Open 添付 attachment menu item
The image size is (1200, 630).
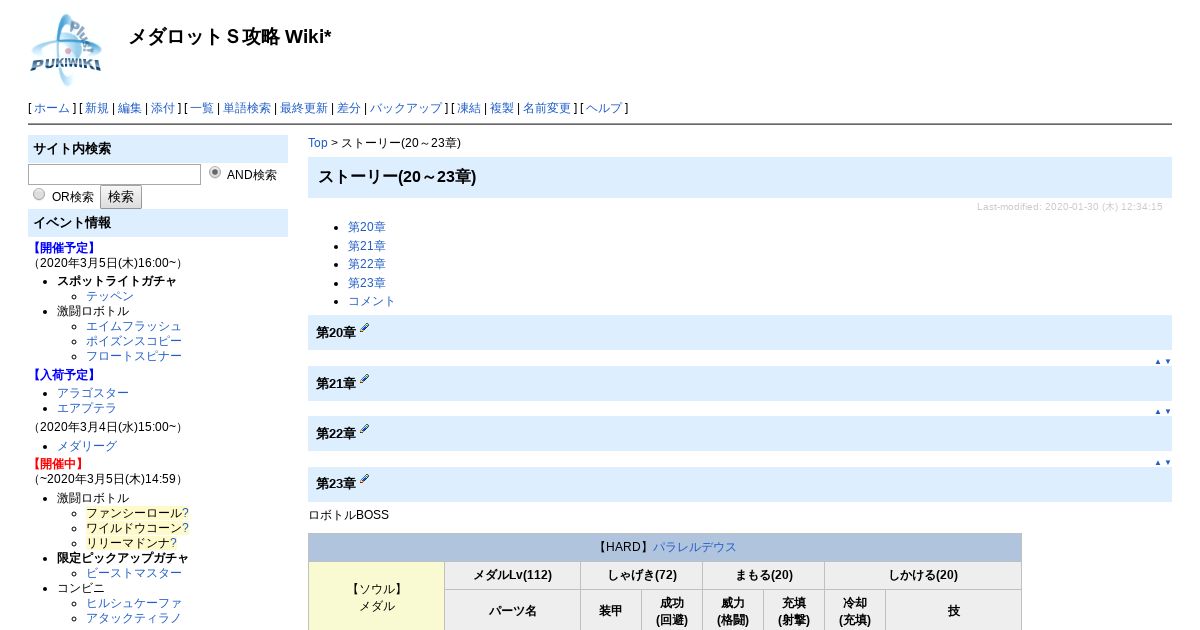coord(163,108)
